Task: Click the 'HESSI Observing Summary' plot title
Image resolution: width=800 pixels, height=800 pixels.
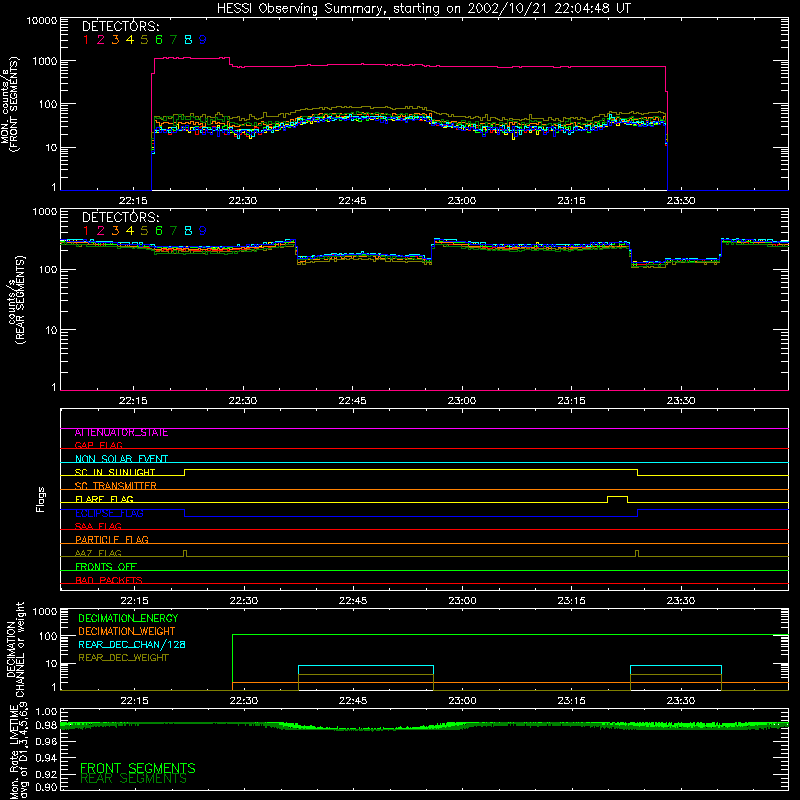Action: [x=423, y=8]
